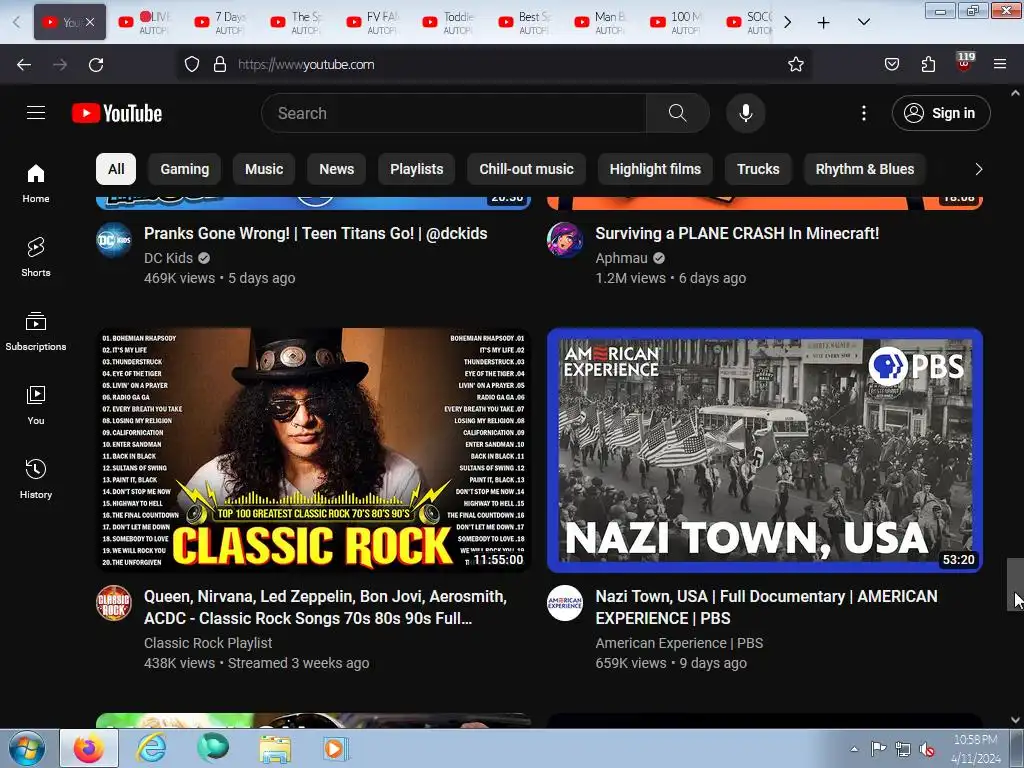Show hidden system tray icons

click(x=854, y=749)
